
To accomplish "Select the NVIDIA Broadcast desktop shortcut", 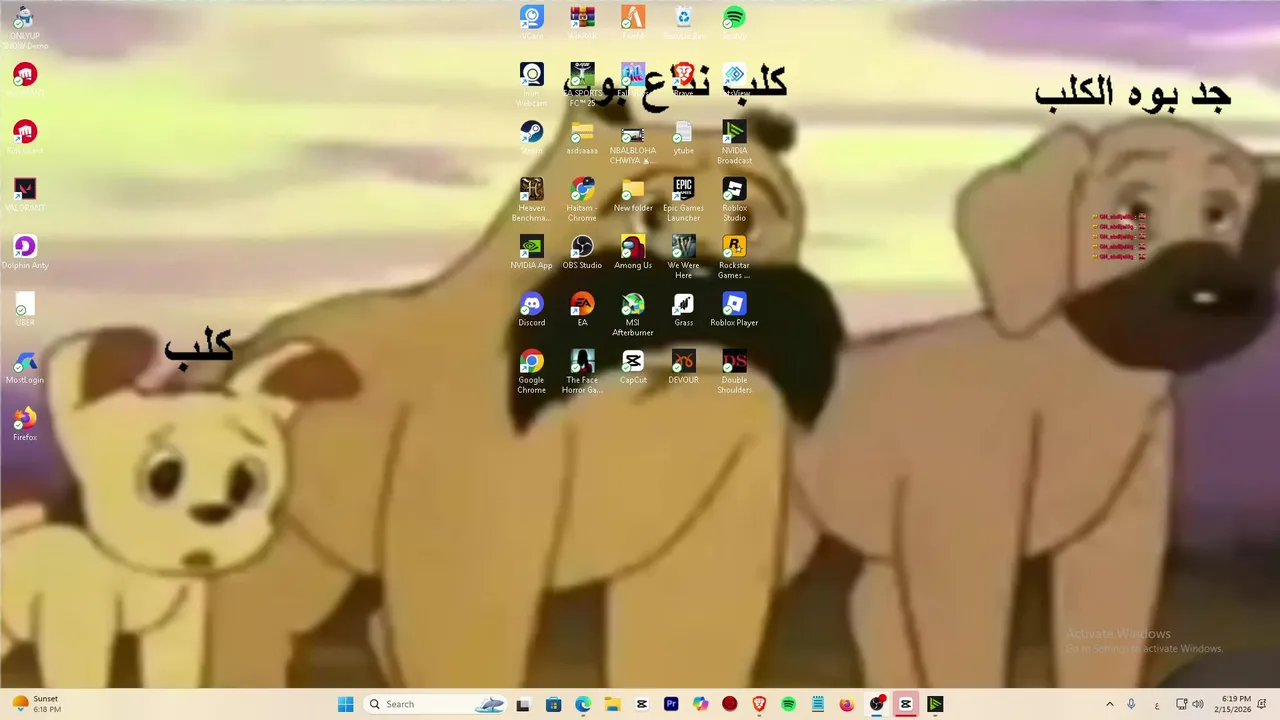I will (x=734, y=143).
